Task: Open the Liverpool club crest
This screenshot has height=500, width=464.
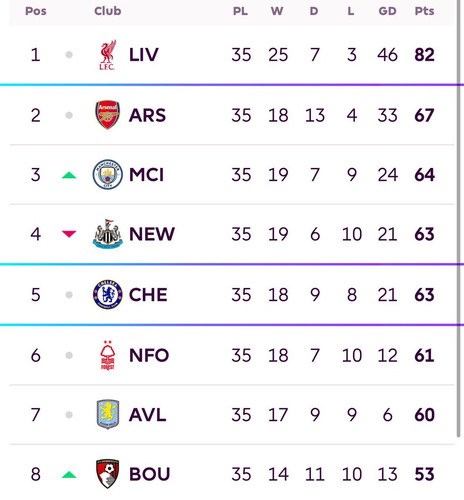Action: coord(107,55)
